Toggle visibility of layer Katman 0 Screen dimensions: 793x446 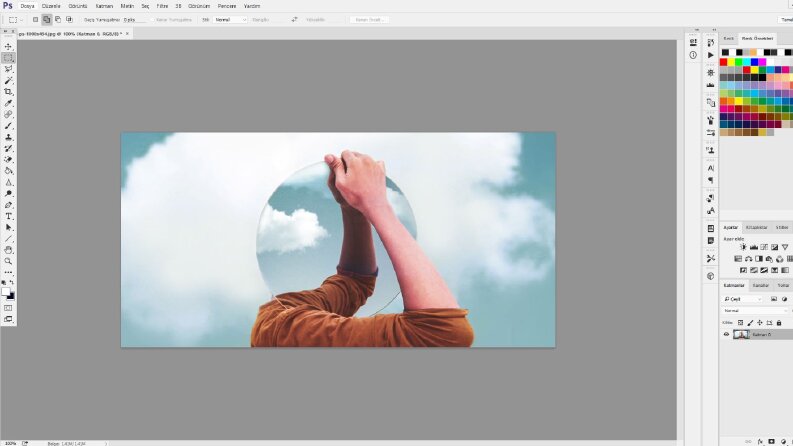pyautogui.click(x=726, y=334)
